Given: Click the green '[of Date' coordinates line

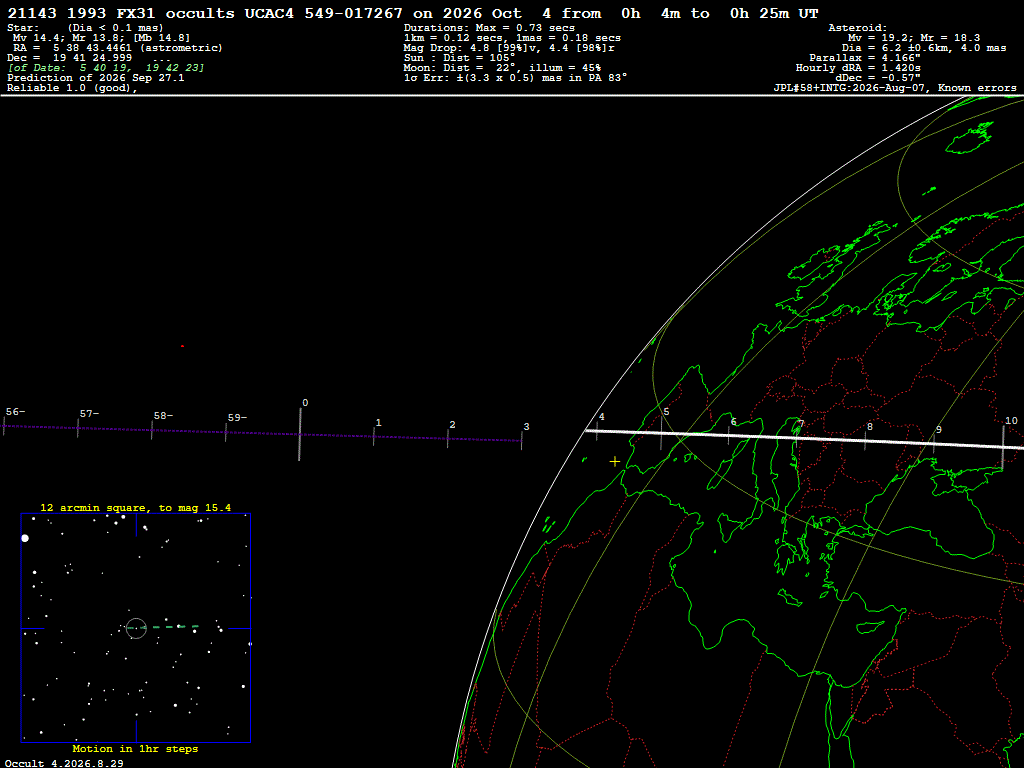Looking at the screenshot, I should [x=106, y=68].
